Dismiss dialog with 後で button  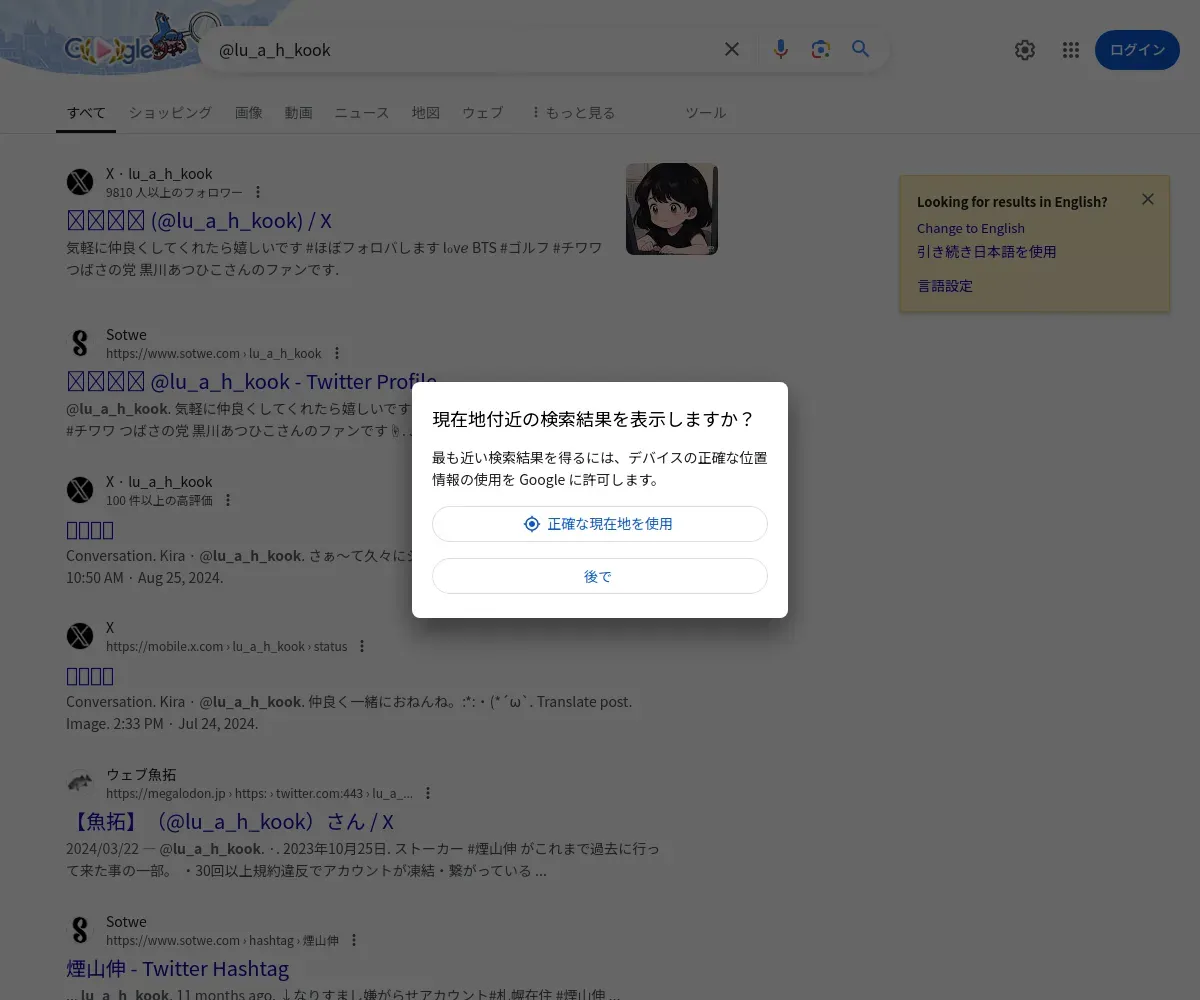click(x=600, y=576)
